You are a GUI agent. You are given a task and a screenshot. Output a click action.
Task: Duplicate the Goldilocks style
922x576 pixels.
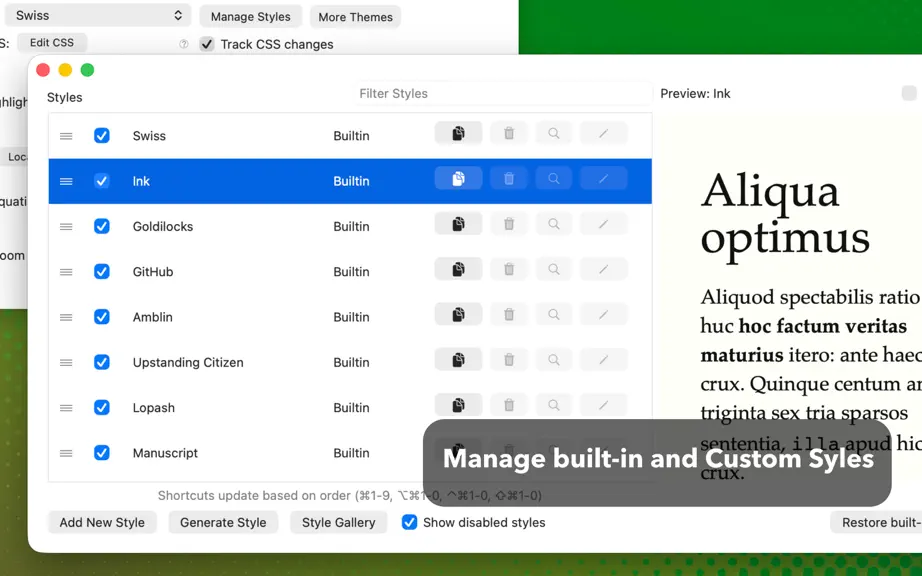tap(458, 224)
